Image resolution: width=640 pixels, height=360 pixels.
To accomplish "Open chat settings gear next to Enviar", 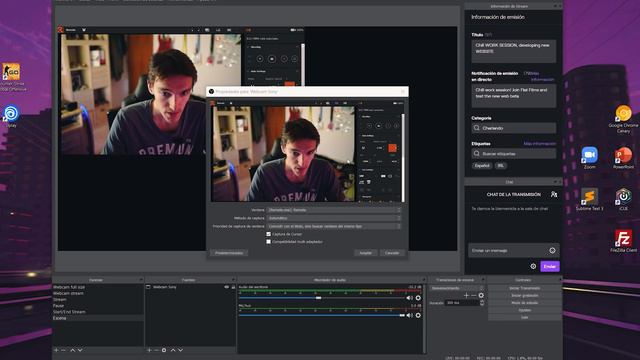I will pyautogui.click(x=533, y=266).
